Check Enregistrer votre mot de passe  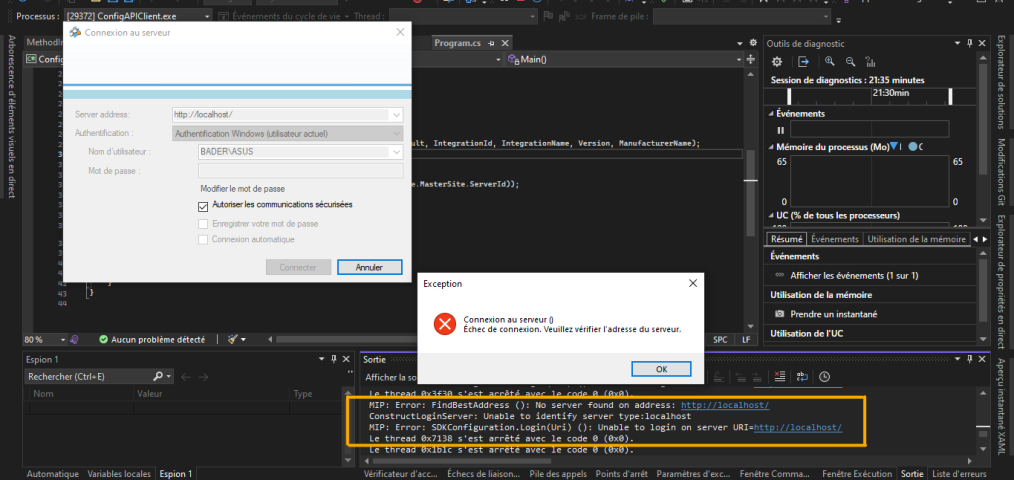(204, 224)
